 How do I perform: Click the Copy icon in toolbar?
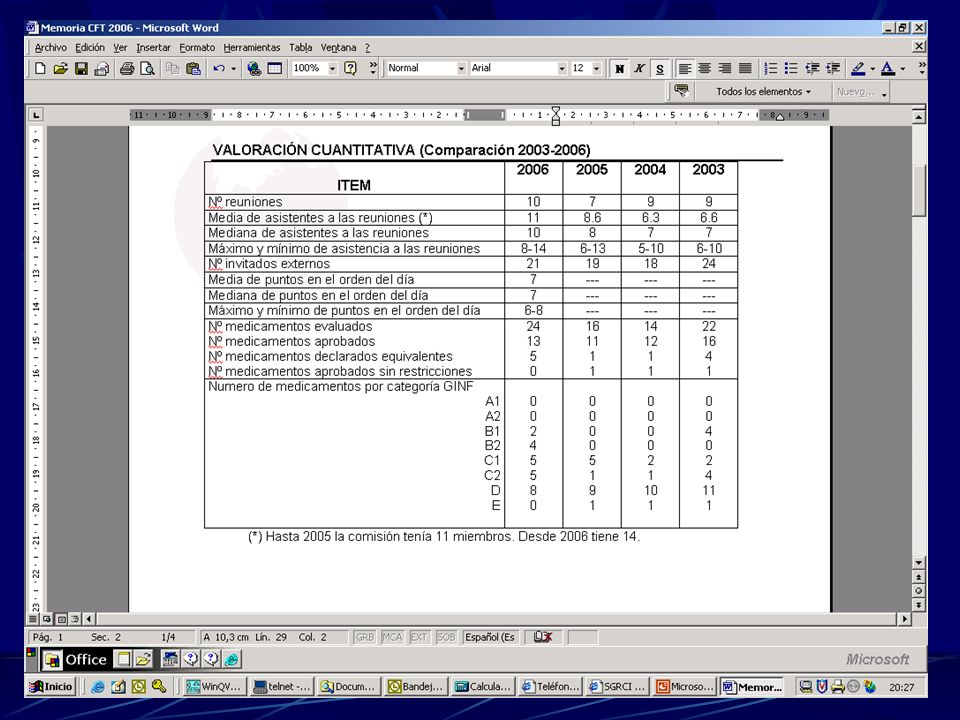173,69
